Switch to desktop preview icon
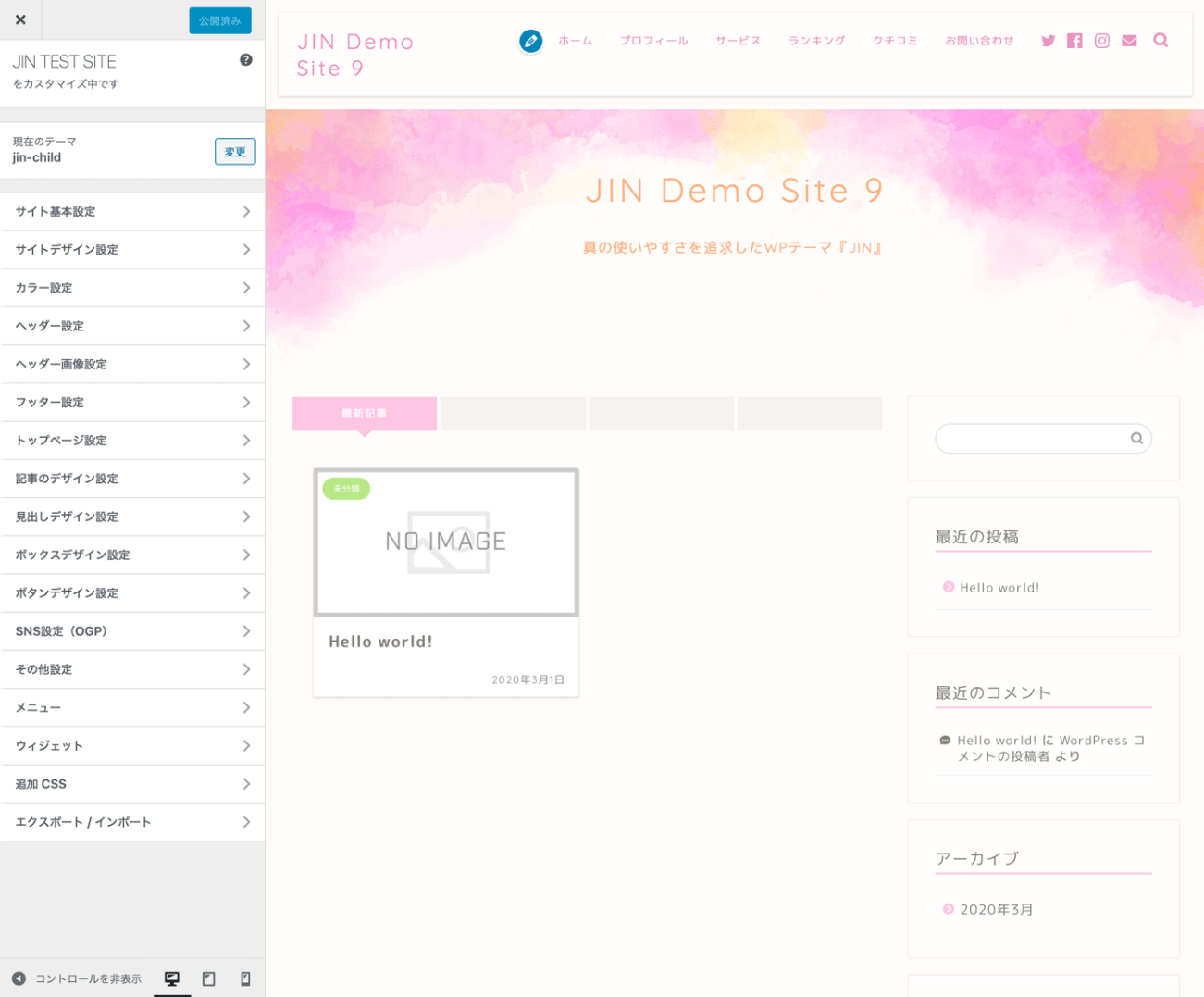1204x997 pixels. click(x=172, y=978)
